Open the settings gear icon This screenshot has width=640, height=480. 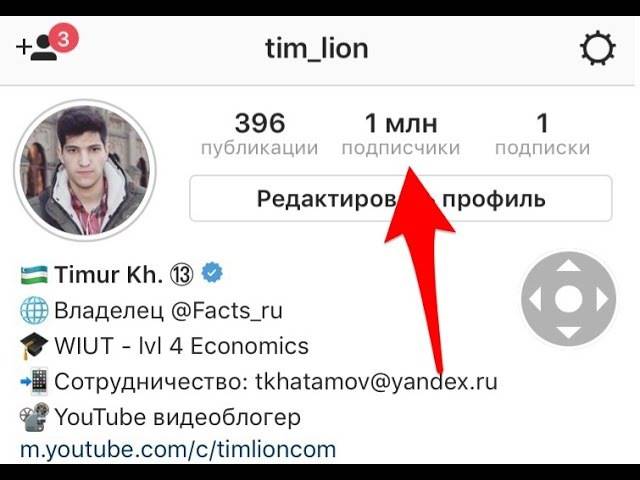[598, 48]
